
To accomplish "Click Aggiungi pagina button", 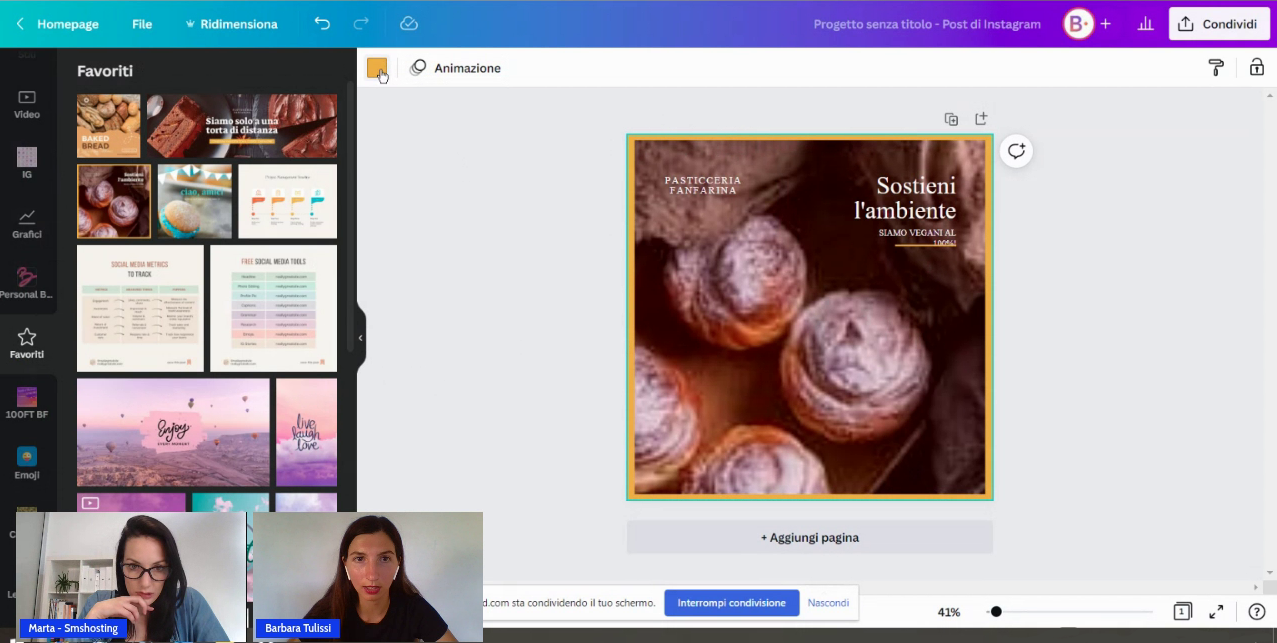I will tap(809, 538).
